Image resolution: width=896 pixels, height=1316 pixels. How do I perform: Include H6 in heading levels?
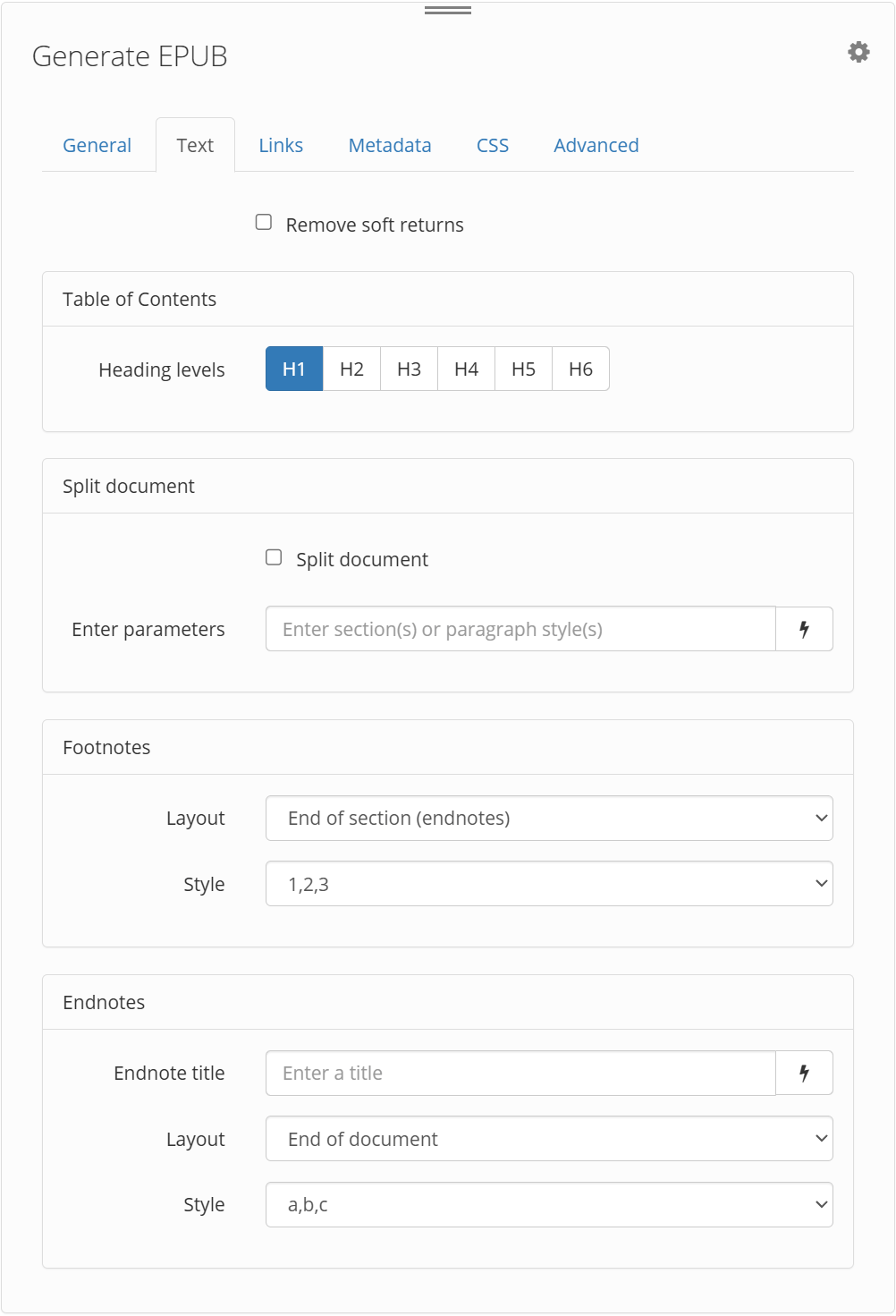pyautogui.click(x=580, y=369)
